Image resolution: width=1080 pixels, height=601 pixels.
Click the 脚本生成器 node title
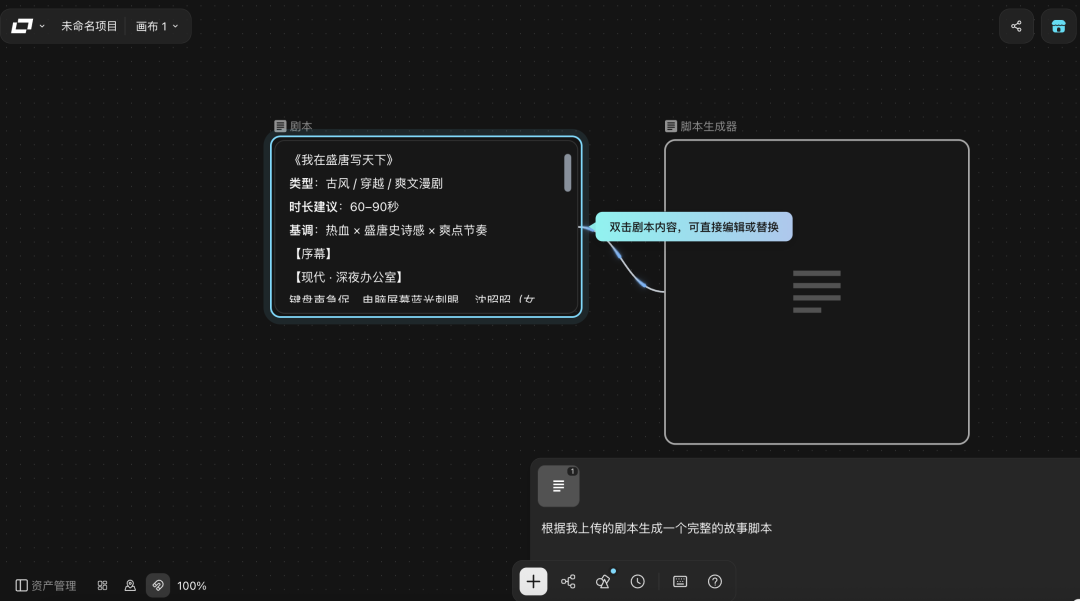click(708, 126)
